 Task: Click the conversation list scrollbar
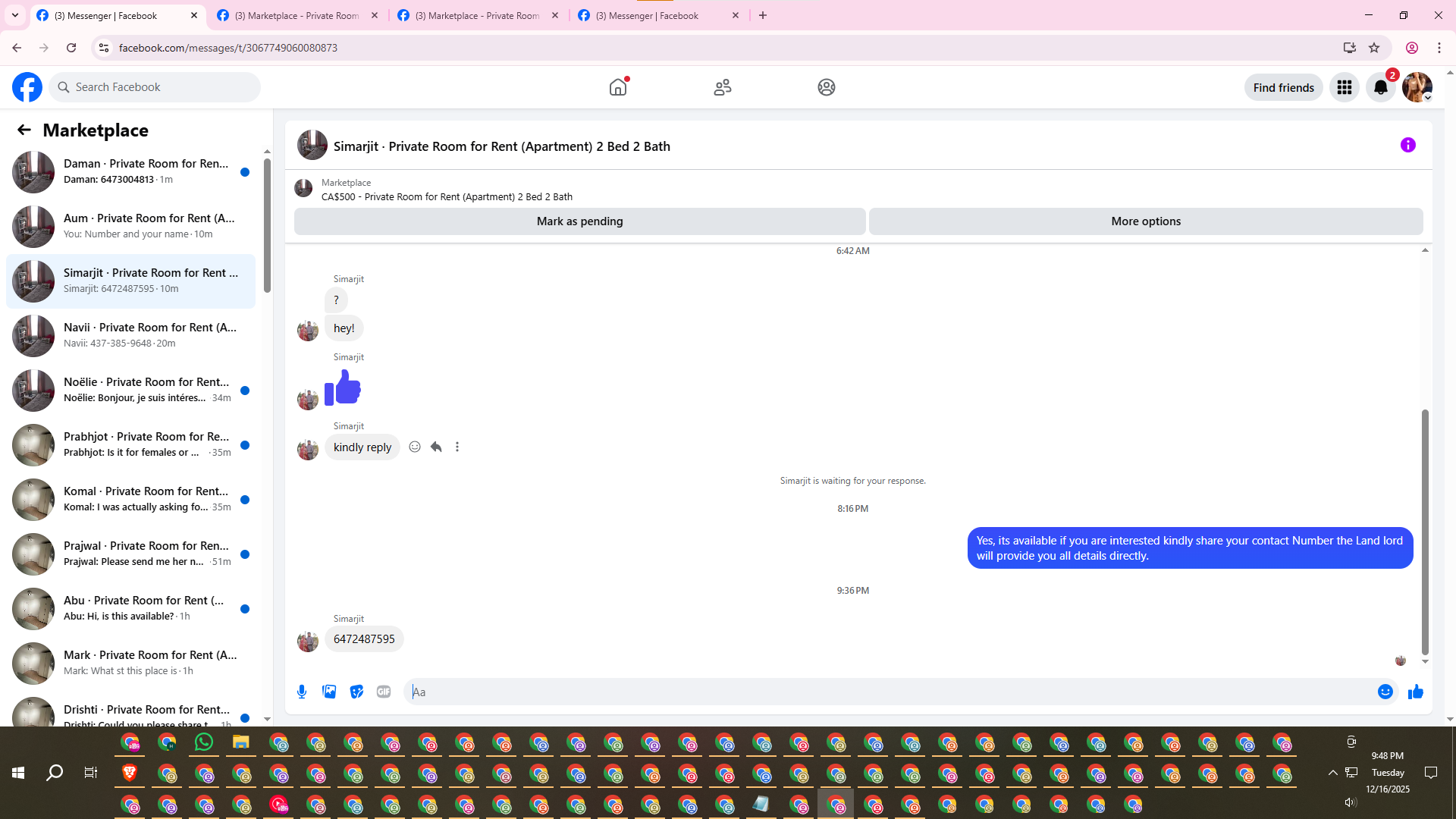[267, 226]
